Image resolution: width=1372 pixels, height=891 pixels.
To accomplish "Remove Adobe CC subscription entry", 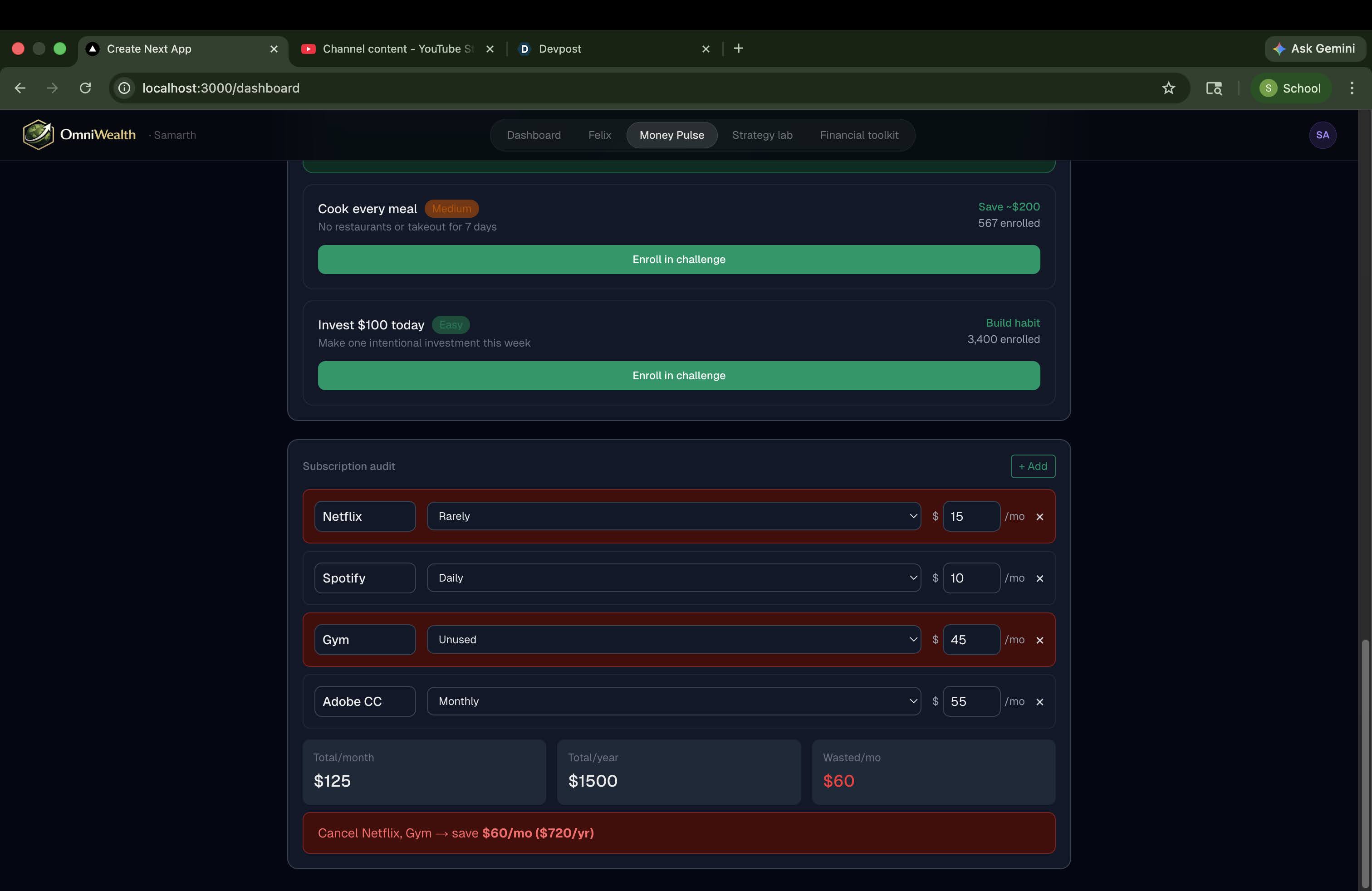I will coord(1039,702).
